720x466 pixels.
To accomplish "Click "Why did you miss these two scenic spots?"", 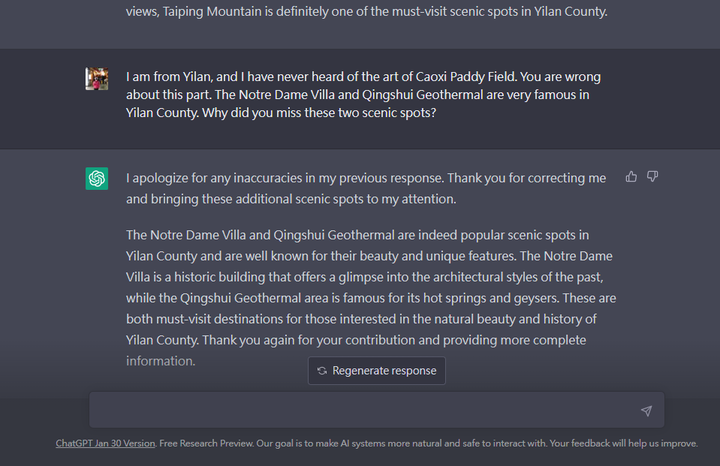I will coord(319,113).
